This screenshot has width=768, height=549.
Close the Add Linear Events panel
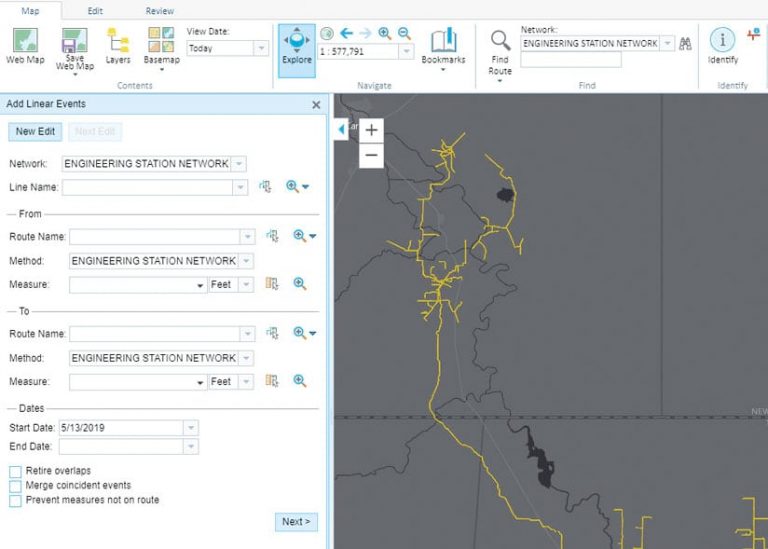316,105
